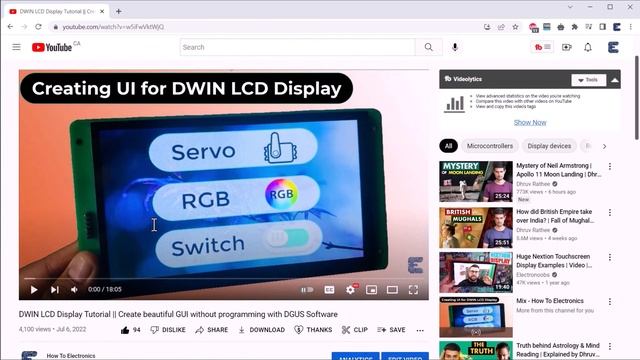Click the Dislike button

(x=168, y=330)
